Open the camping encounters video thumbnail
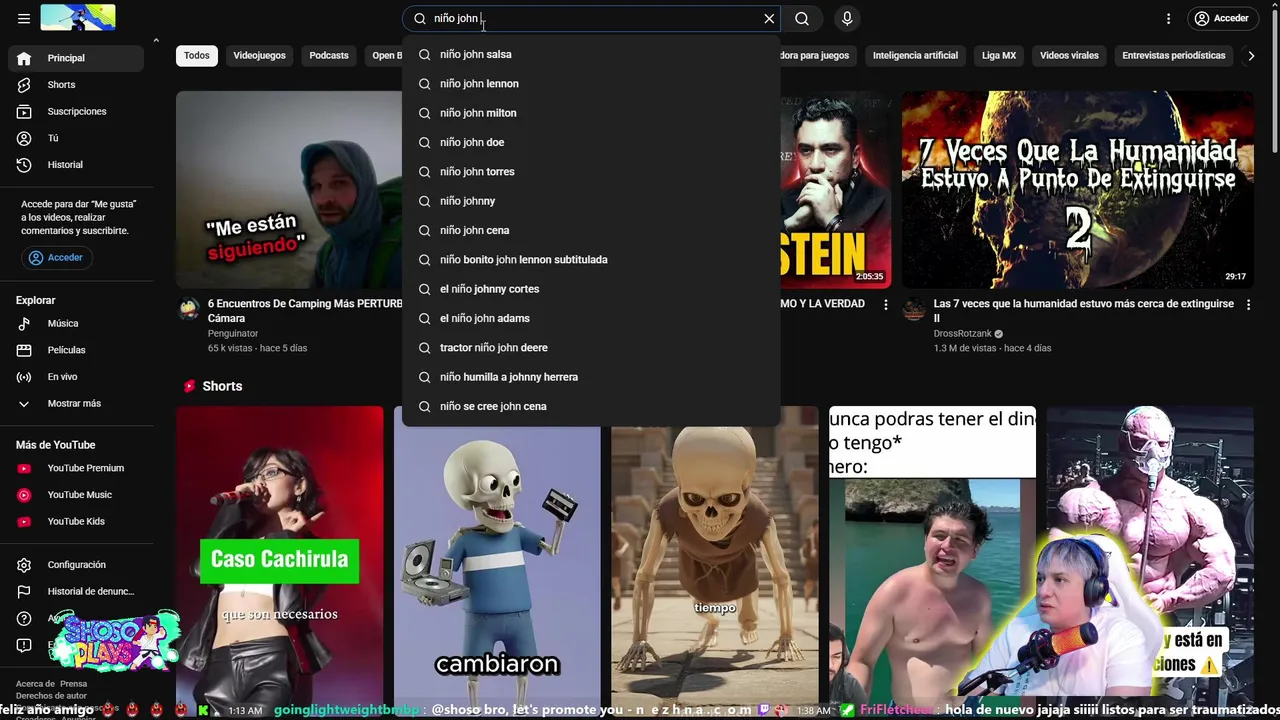Image resolution: width=1280 pixels, height=720 pixels. (289, 190)
